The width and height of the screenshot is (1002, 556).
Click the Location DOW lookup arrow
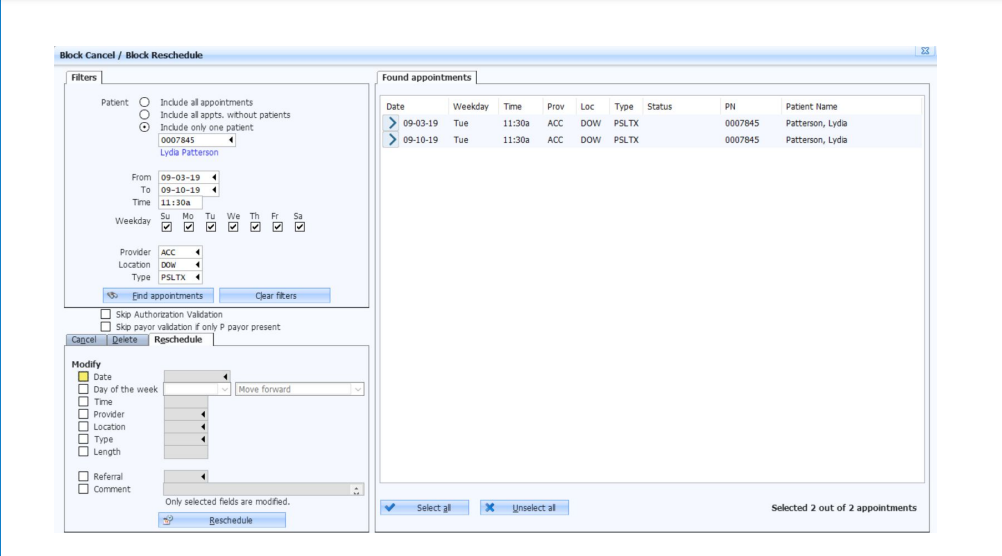(197, 265)
